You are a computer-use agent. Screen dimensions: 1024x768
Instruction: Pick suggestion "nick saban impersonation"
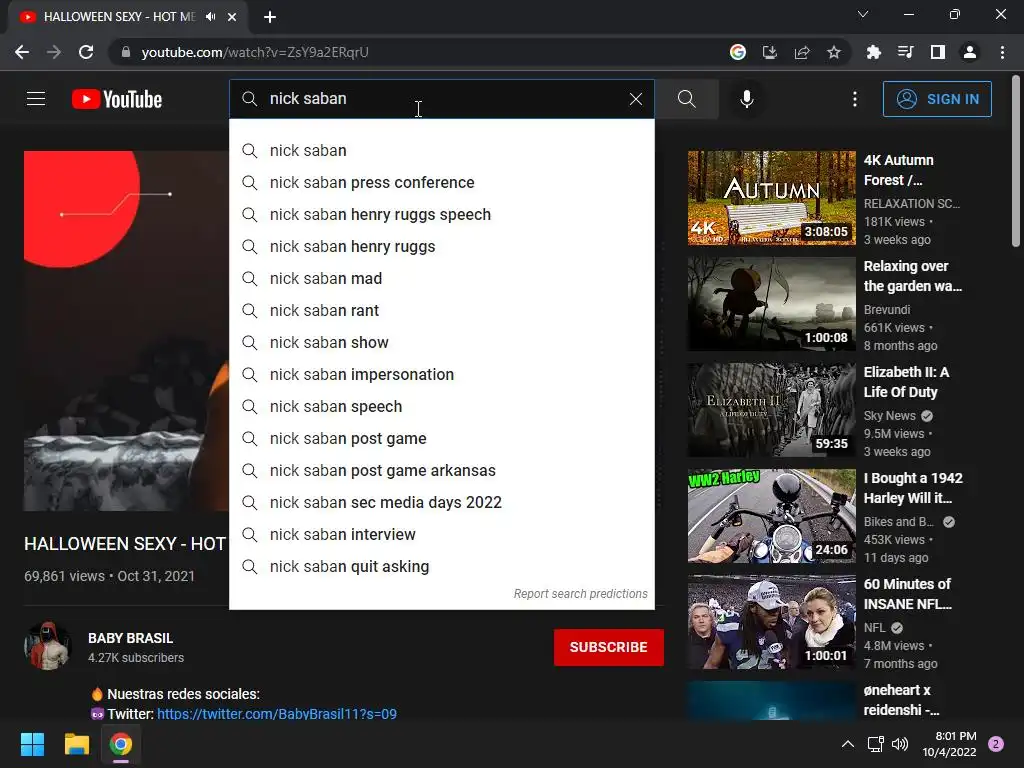click(x=441, y=374)
